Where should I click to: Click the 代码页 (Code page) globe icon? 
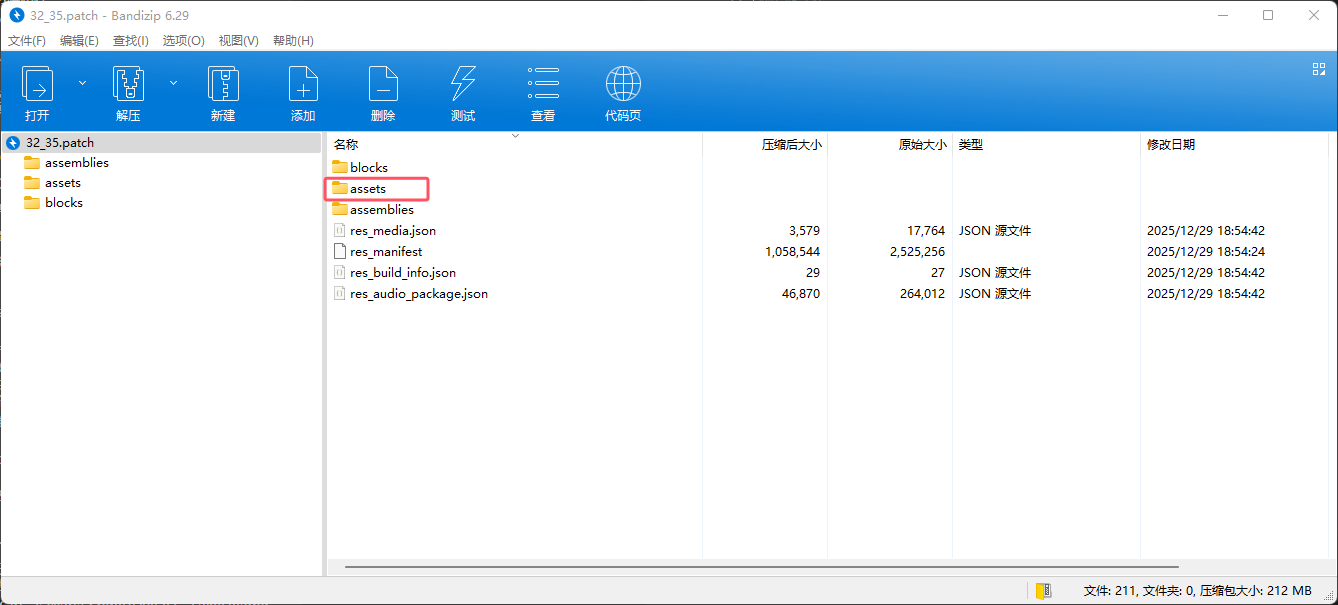[623, 84]
